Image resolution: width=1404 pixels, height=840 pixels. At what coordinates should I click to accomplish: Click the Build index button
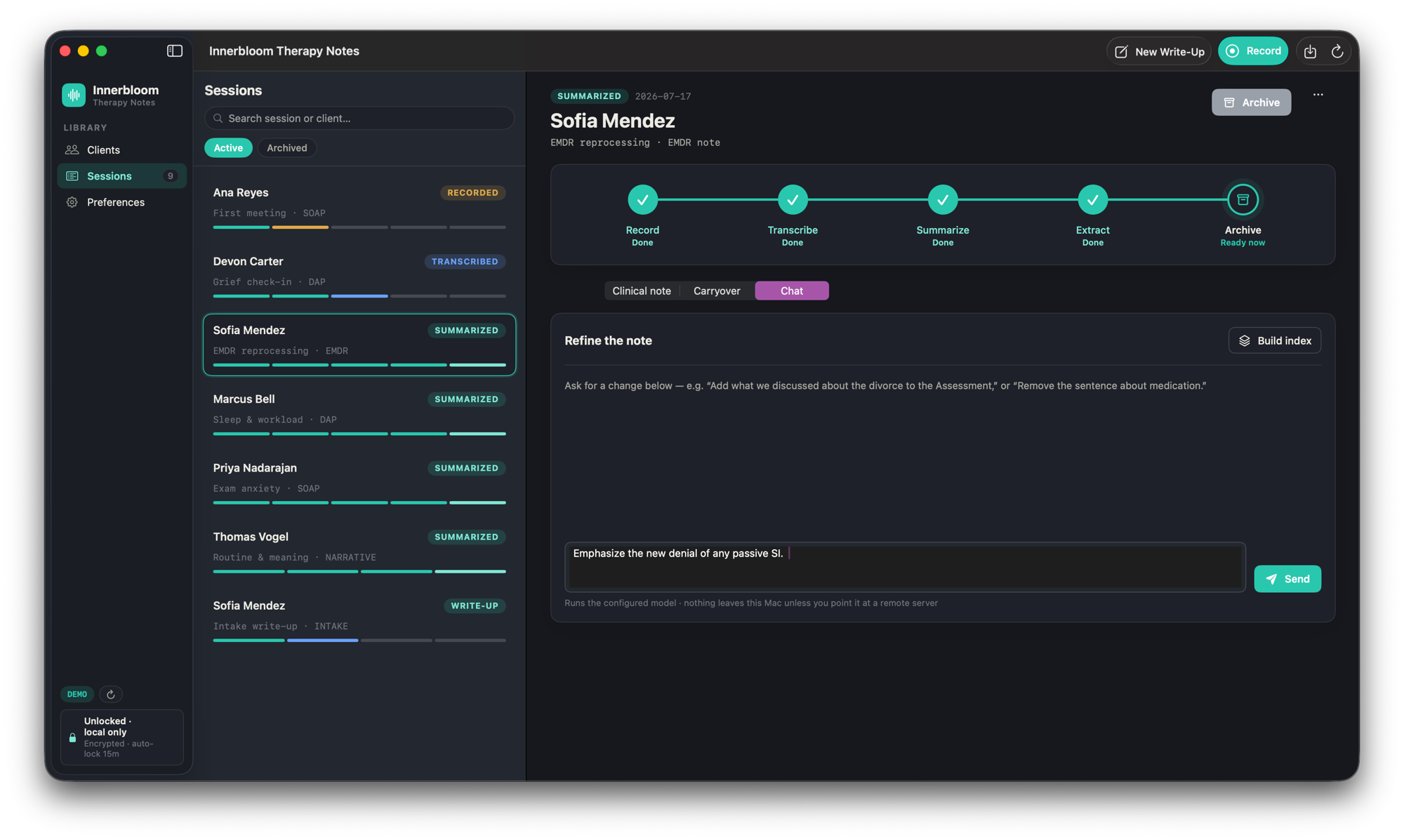tap(1275, 340)
